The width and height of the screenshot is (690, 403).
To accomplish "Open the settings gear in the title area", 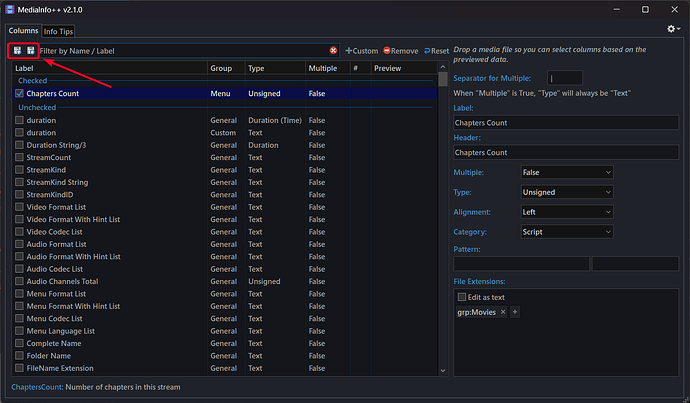I will pyautogui.click(x=673, y=30).
